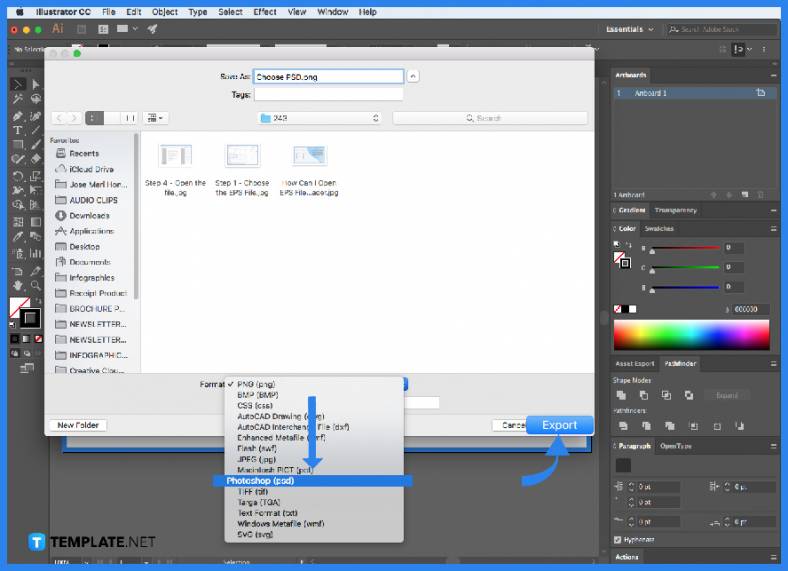
Task: Toggle the Hyphenate checkbox
Action: [617, 540]
